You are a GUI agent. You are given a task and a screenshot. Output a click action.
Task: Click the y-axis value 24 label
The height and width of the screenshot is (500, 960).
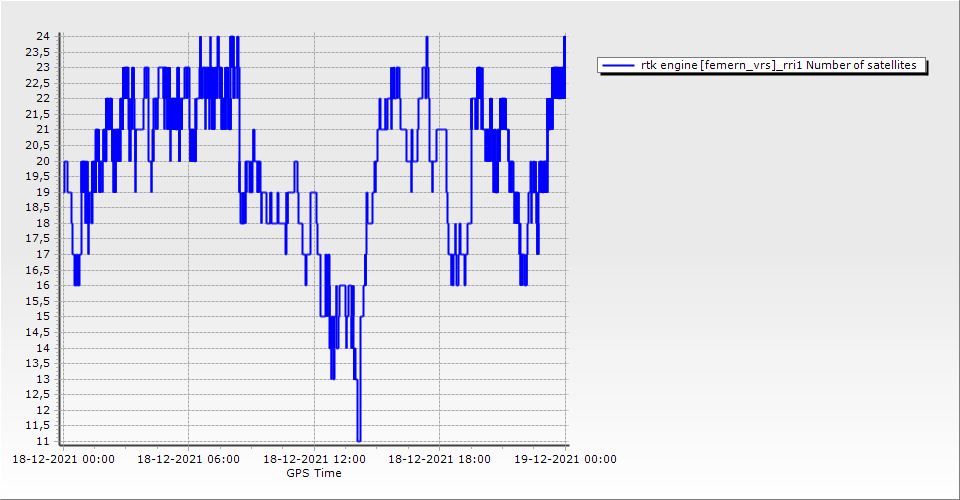(44, 36)
